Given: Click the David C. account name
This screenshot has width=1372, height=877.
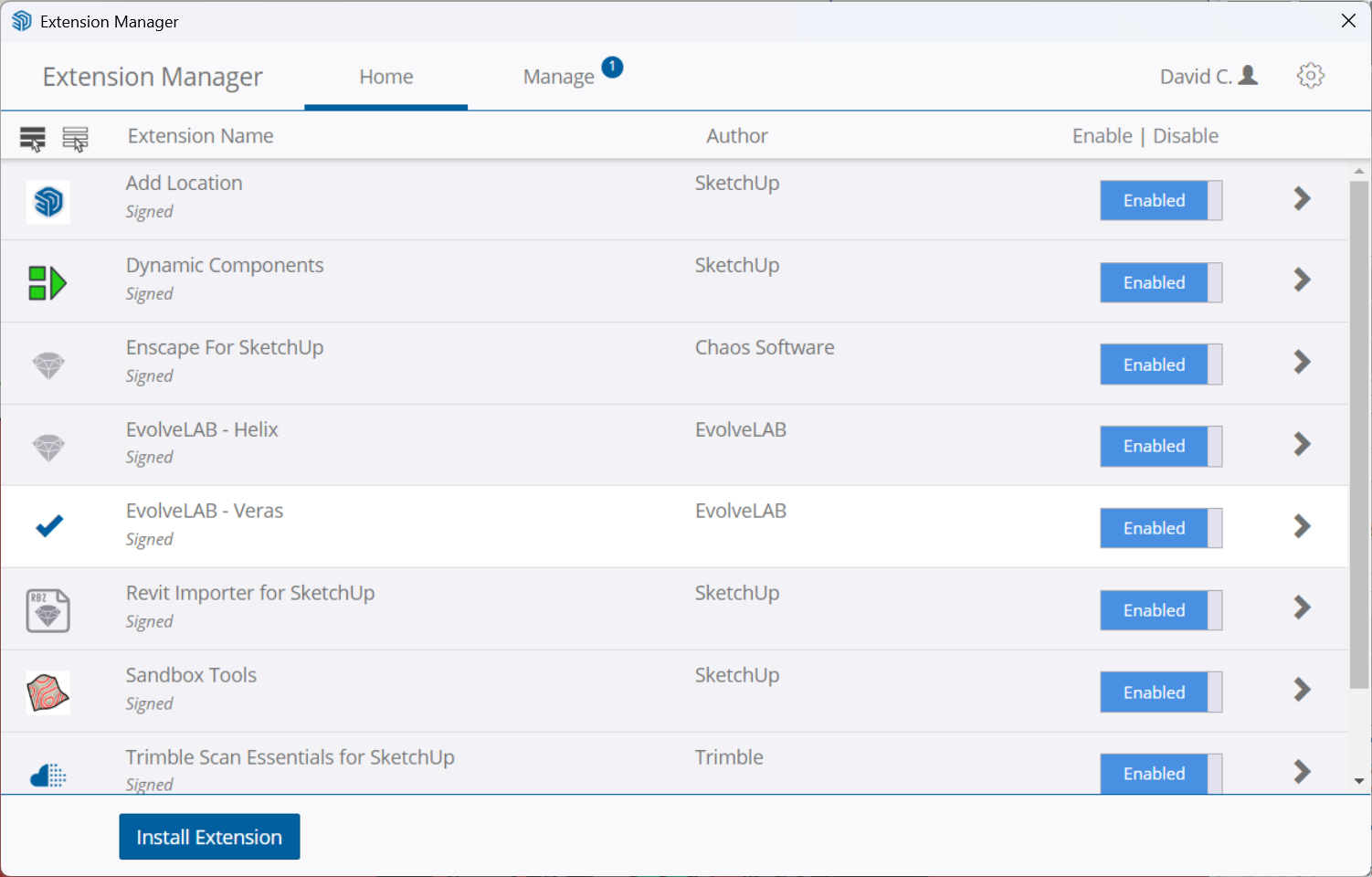Looking at the screenshot, I should coord(1196,77).
